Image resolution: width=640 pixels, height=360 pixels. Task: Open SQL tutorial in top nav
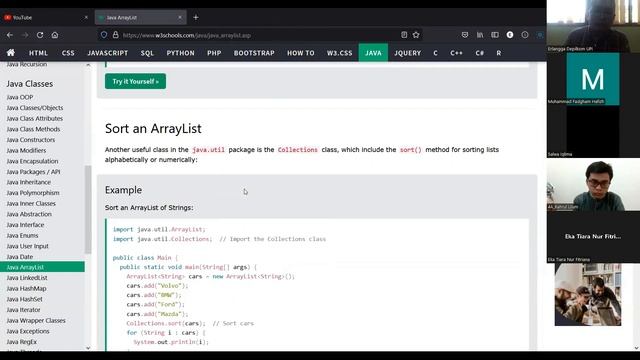(x=147, y=53)
